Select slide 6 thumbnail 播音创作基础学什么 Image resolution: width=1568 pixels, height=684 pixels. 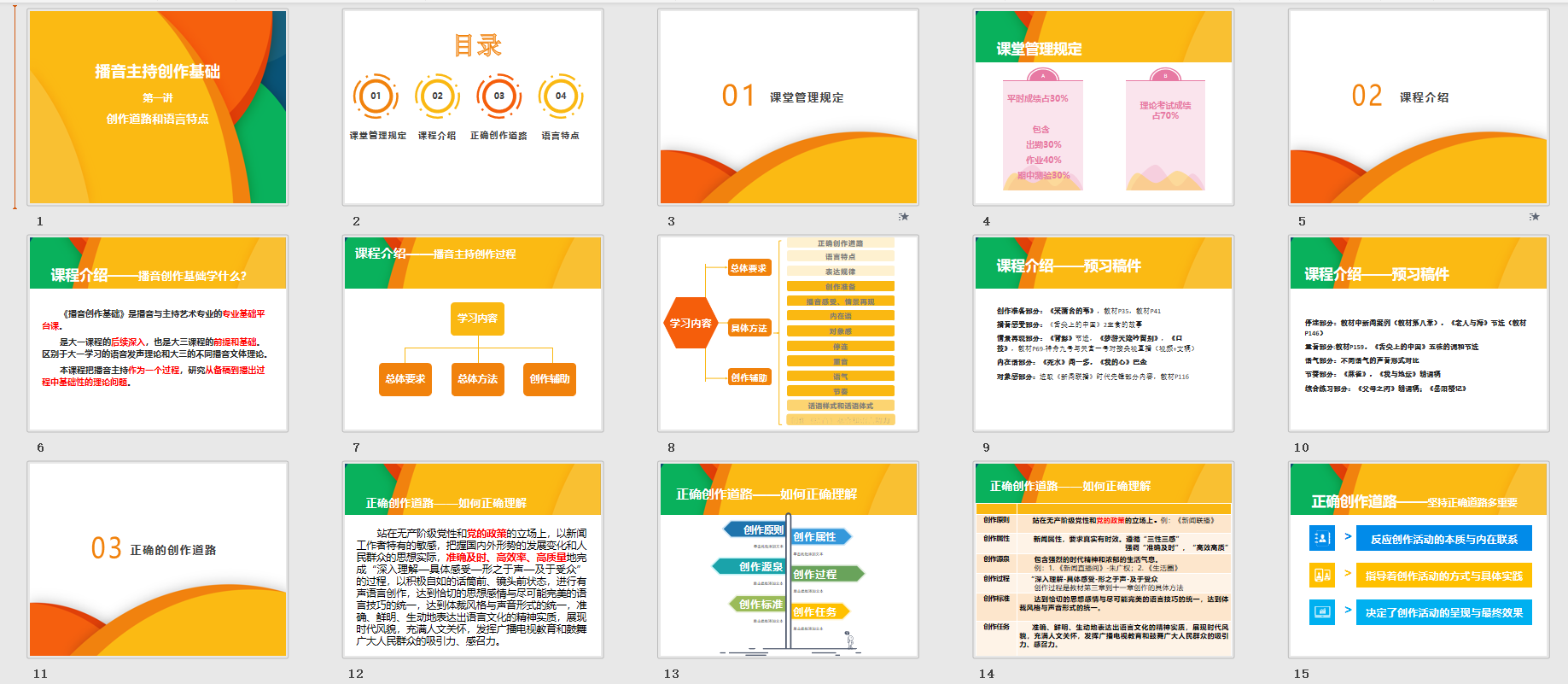pyautogui.click(x=158, y=334)
